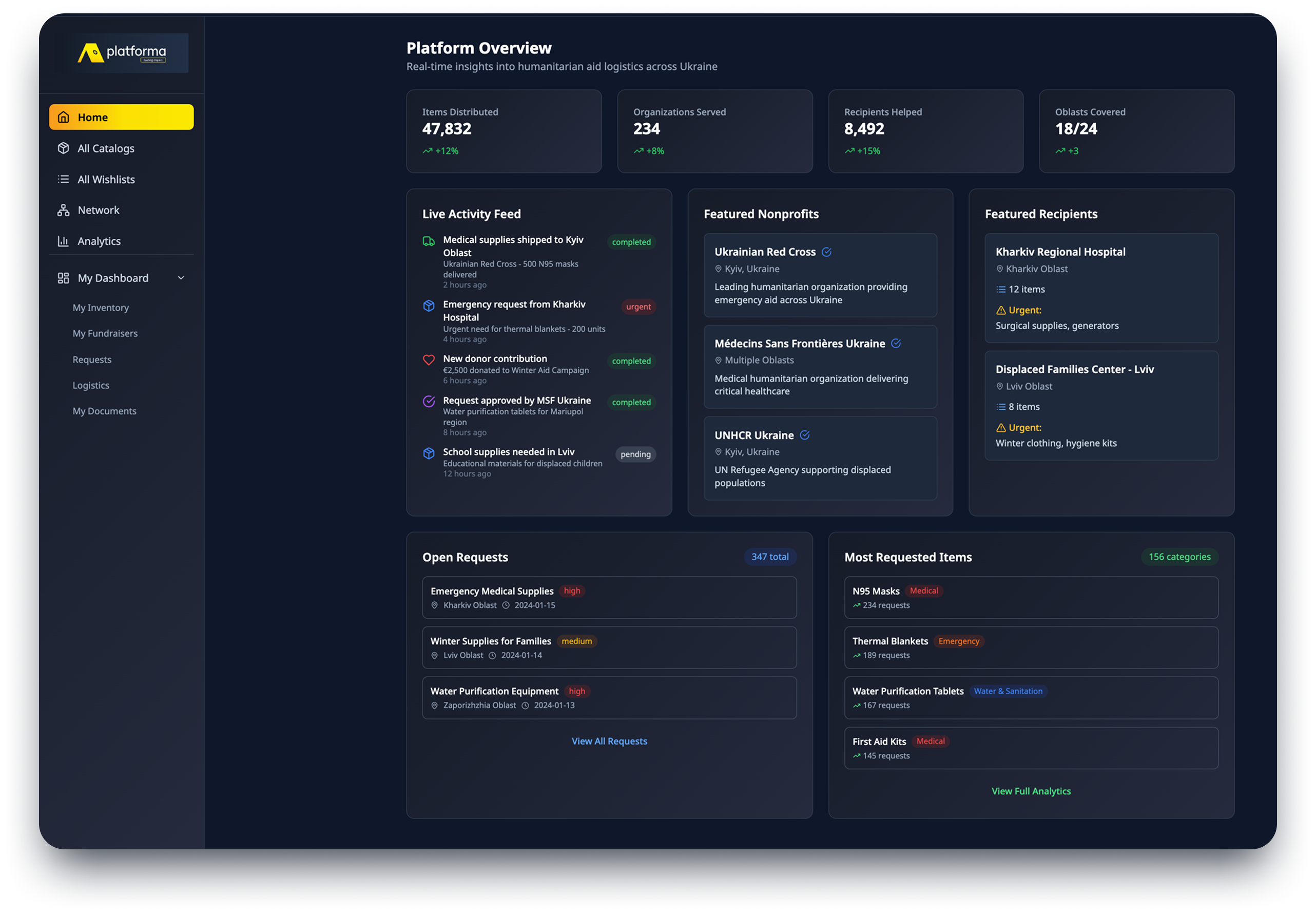Select Kharkiv Regional Hospital recipient card
Screen dimensions: 1316x914
click(1101, 288)
